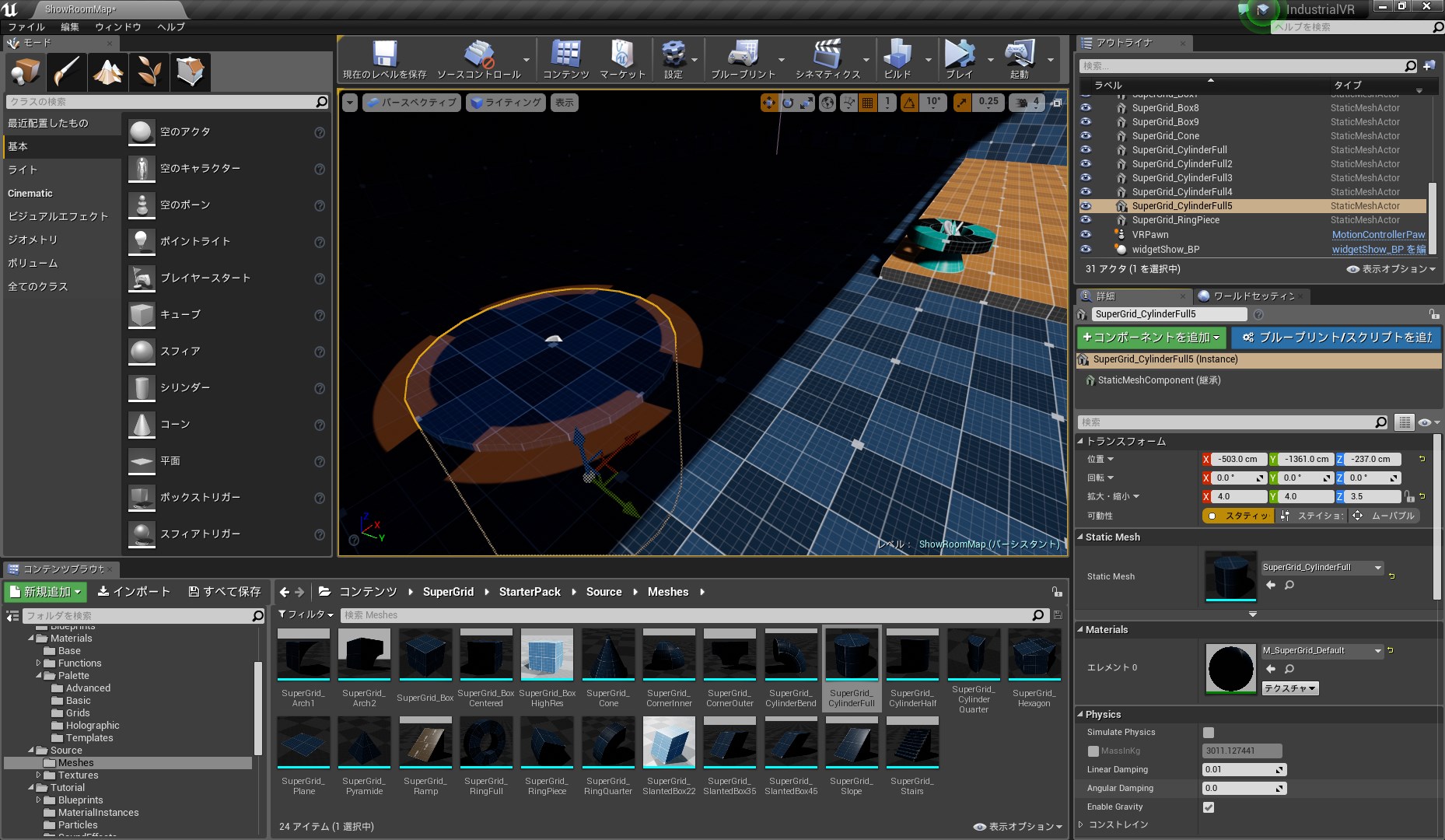The height and width of the screenshot is (840, 1445).
Task: Open the Cinematics clapperboard icon
Action: [827, 54]
